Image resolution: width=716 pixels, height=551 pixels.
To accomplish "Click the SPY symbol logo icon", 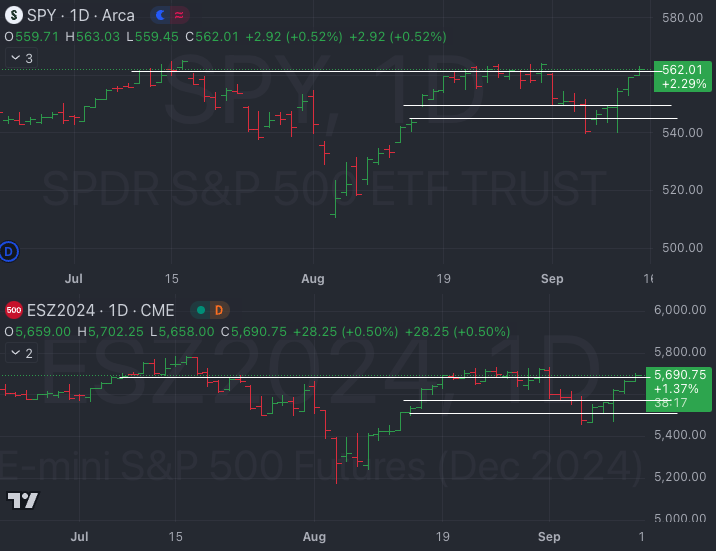I will pos(13,16).
